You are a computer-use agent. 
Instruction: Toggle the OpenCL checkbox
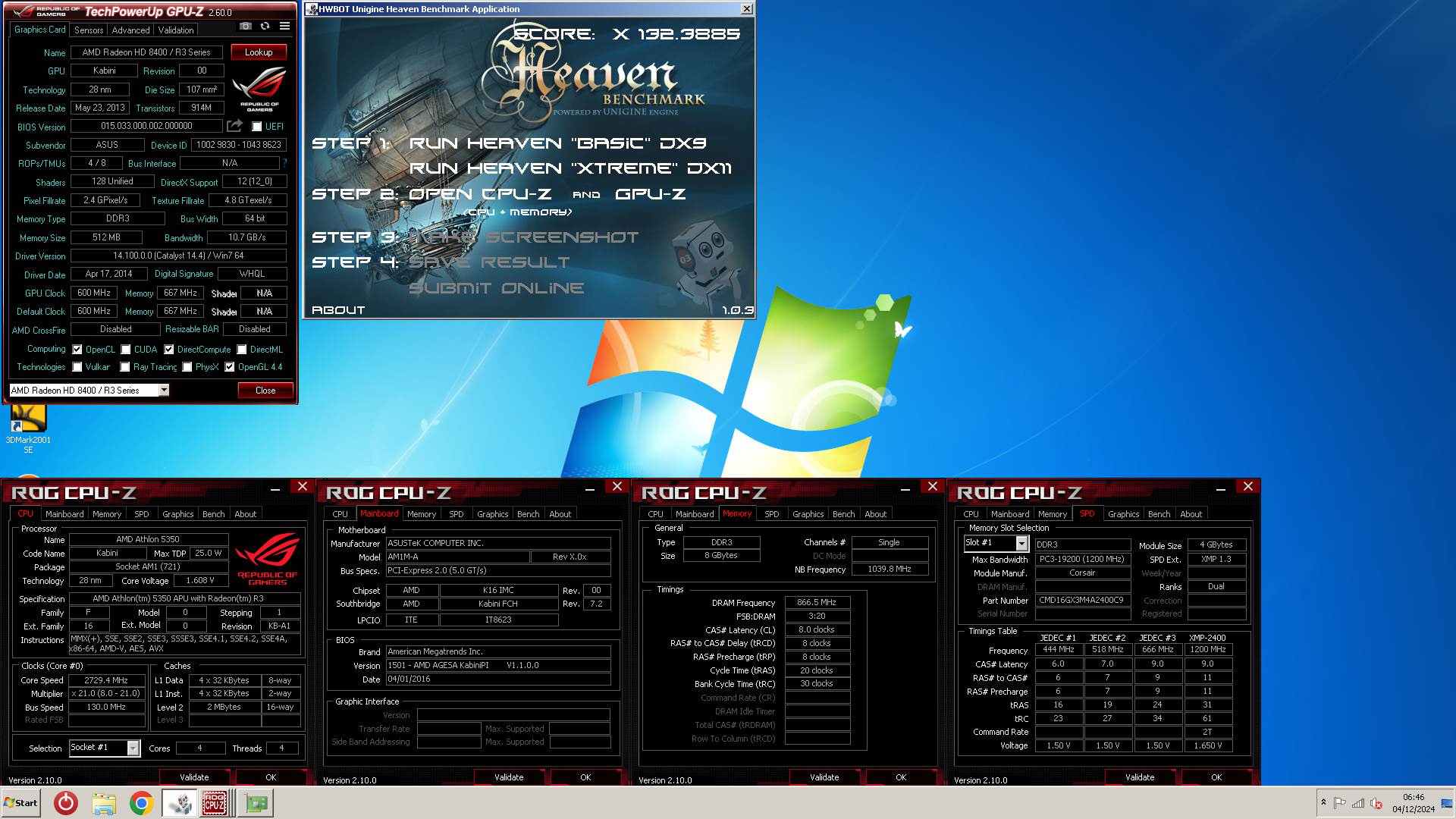[x=77, y=350]
